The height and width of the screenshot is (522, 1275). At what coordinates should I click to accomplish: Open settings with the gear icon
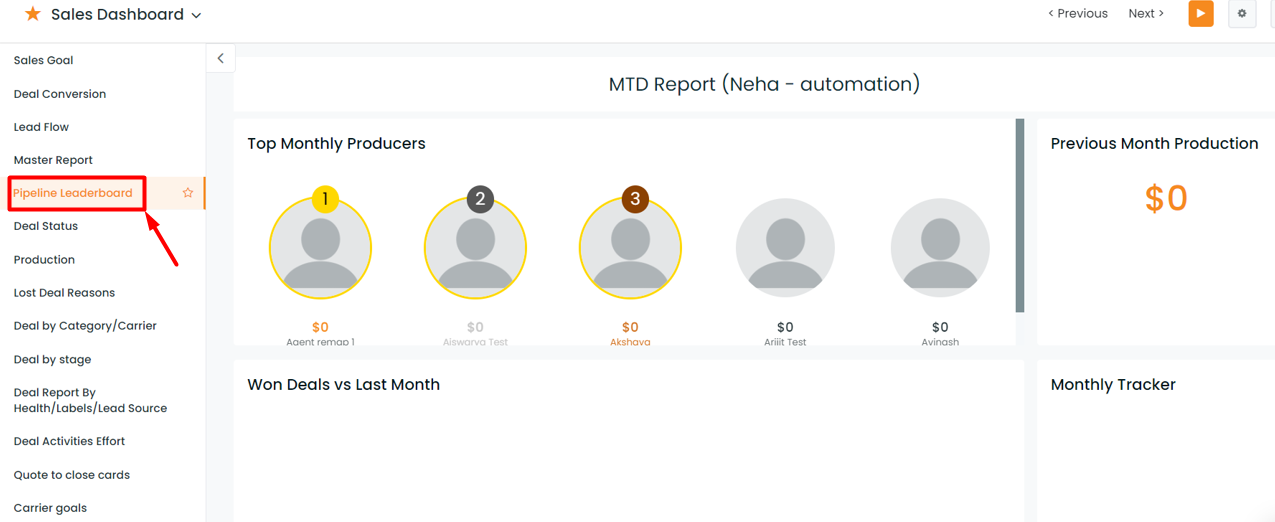pyautogui.click(x=1242, y=14)
